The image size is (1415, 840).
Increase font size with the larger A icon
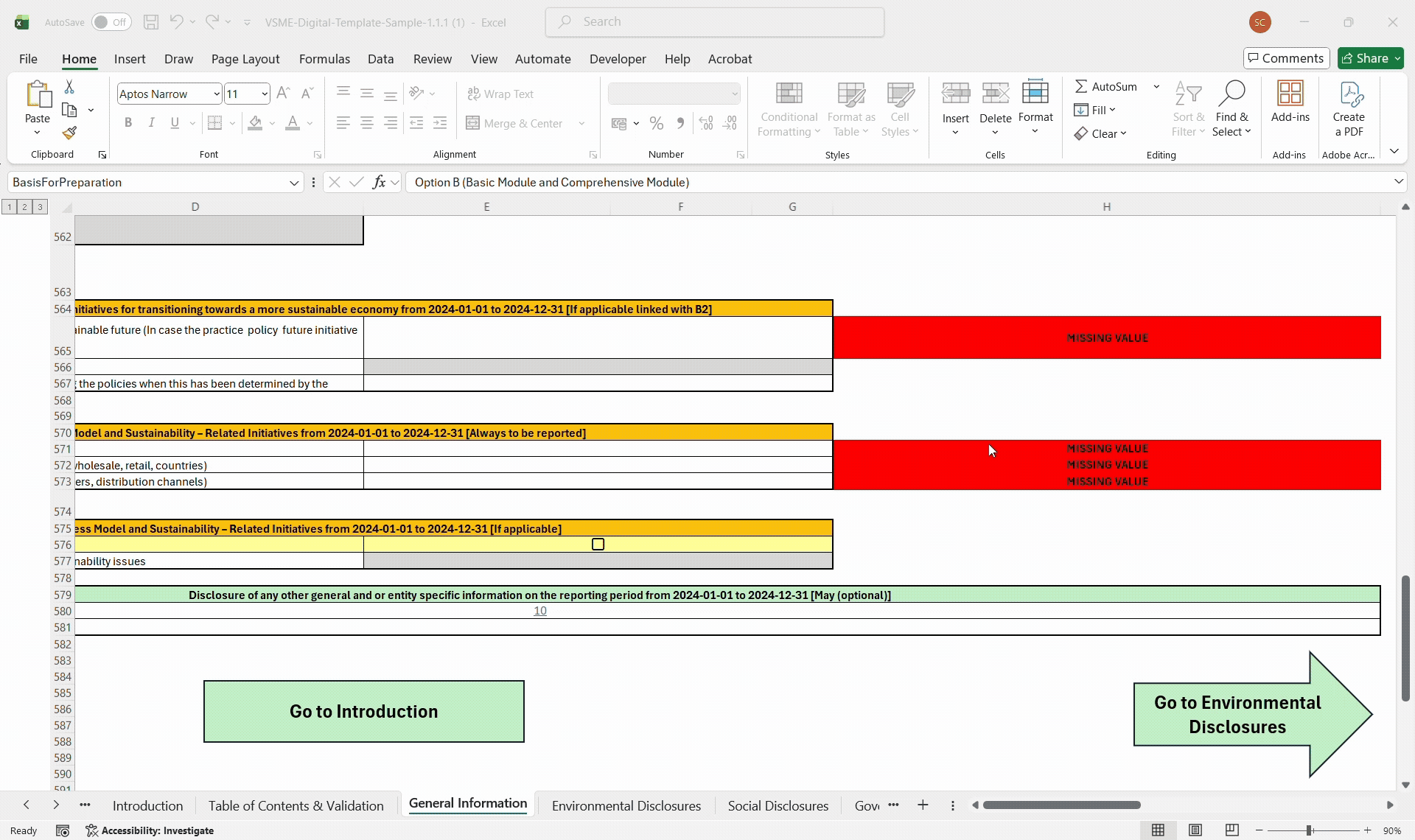tap(283, 93)
